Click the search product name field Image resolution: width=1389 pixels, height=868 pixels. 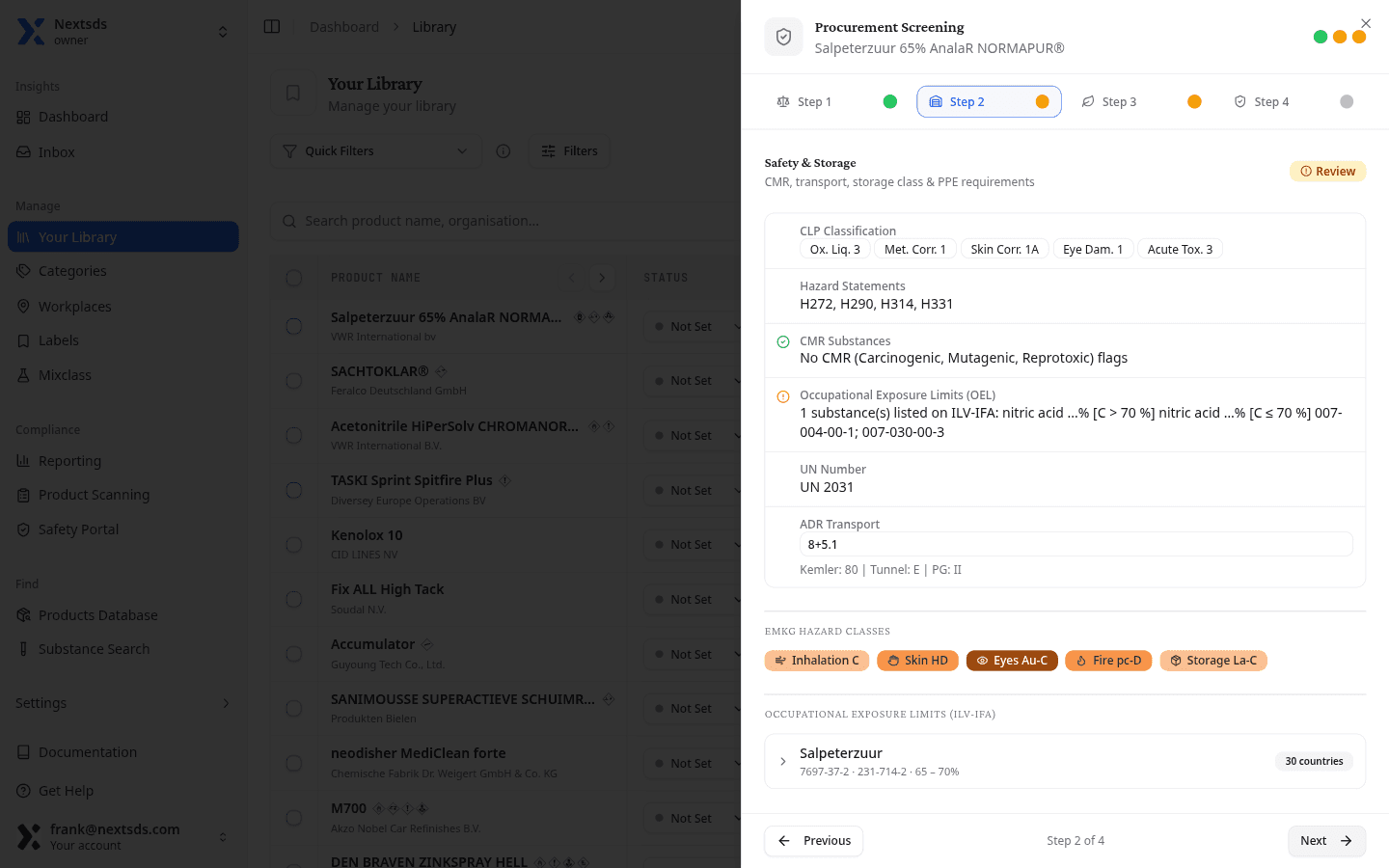505,221
